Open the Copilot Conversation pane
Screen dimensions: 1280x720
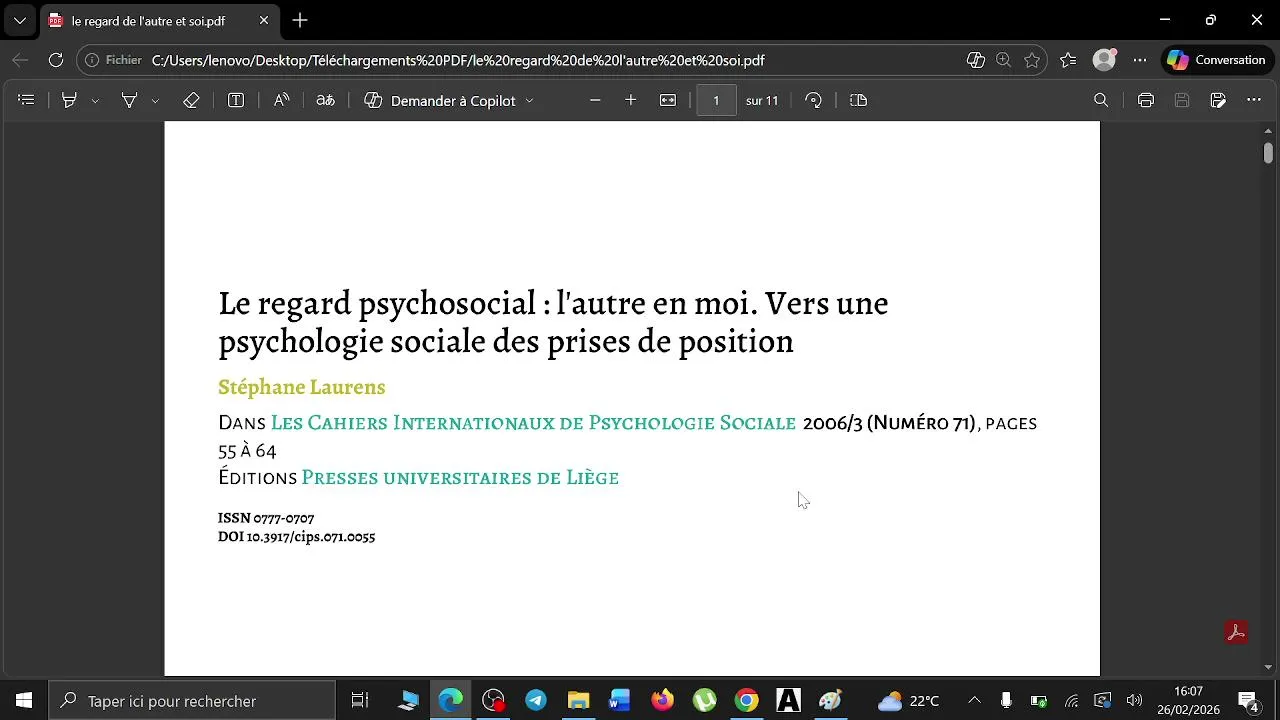(x=1217, y=60)
